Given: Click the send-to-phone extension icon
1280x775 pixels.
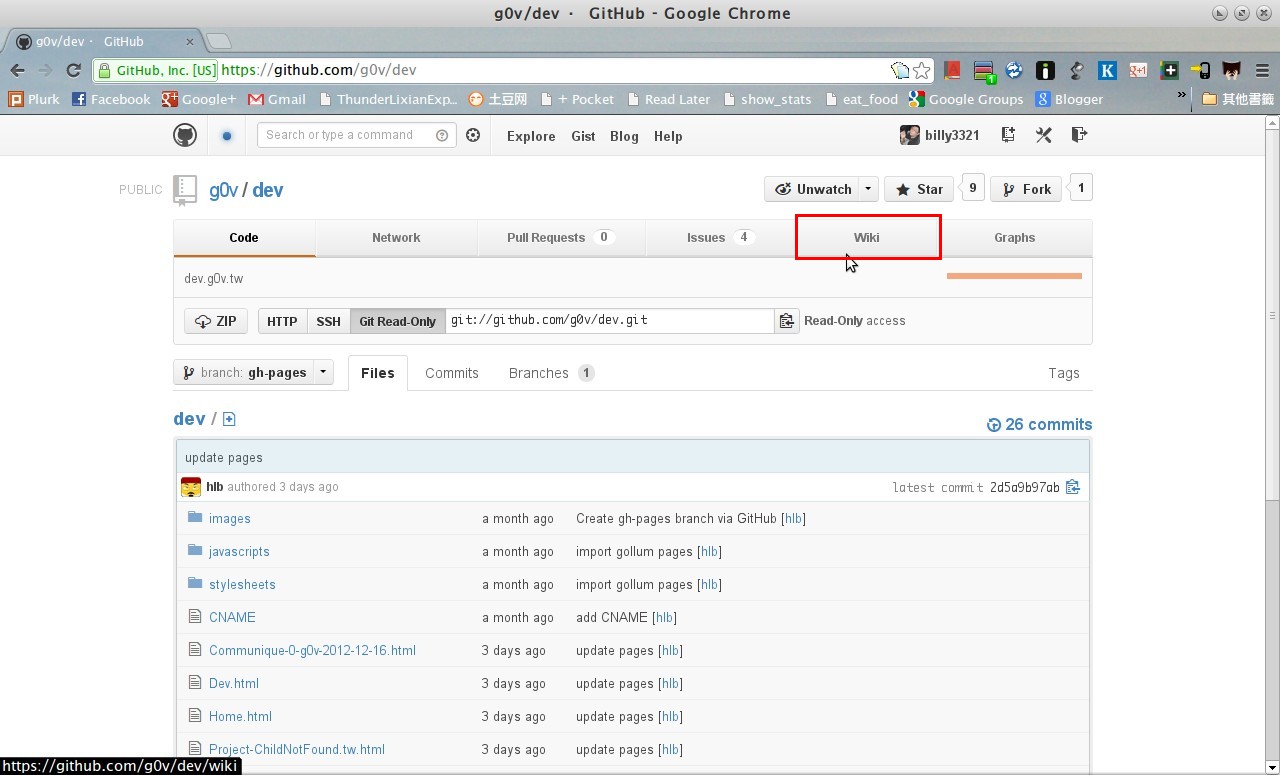Looking at the screenshot, I should [1200, 70].
